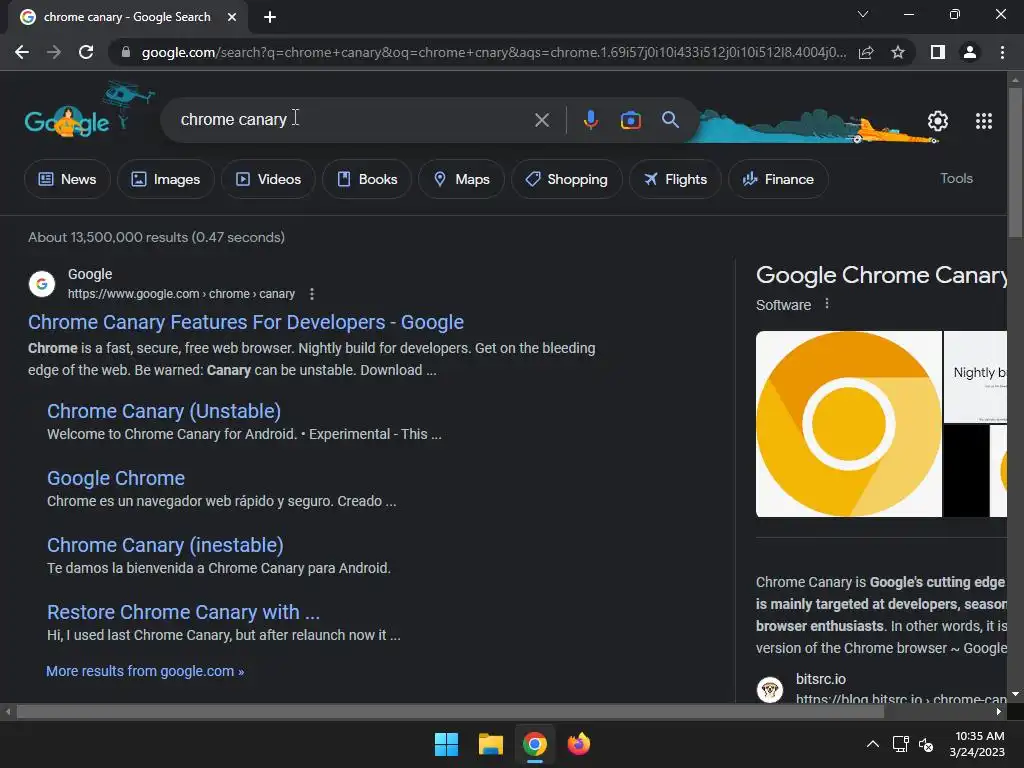Click the muted volume tray icon
This screenshot has width=1024, height=768.
click(x=926, y=744)
